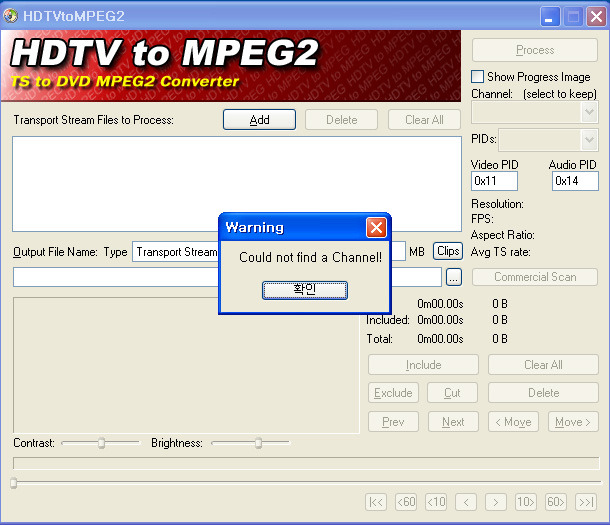Click the MB size input field
Viewport: 610px width, 525px height.
pyautogui.click(x=398, y=251)
